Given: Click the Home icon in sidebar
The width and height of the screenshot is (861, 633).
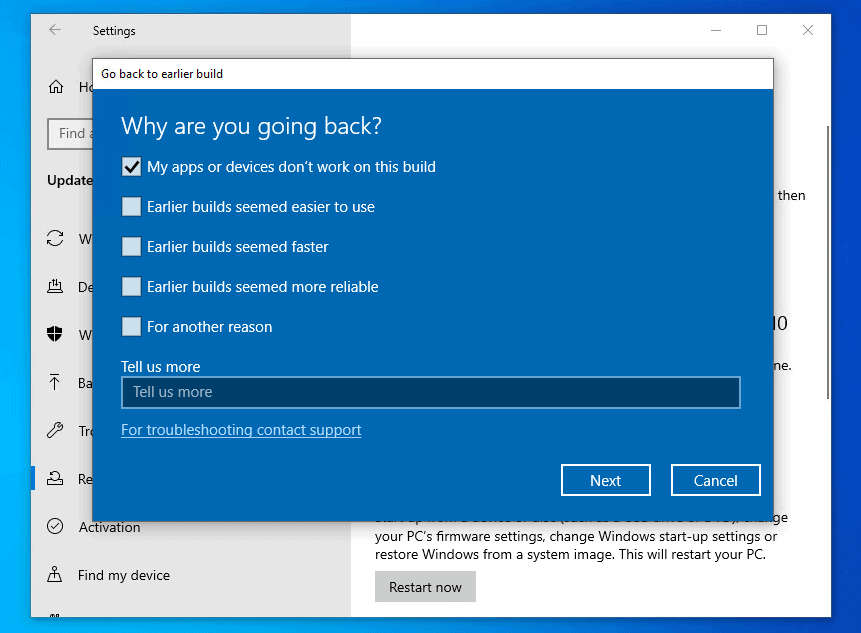Looking at the screenshot, I should point(56,87).
